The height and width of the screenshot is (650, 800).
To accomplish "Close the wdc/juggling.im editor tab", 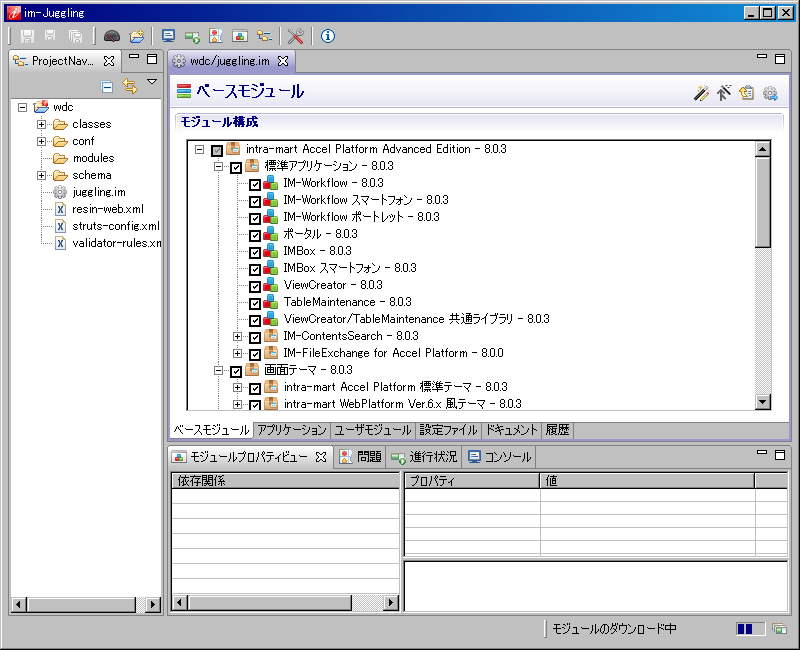I will pos(283,61).
